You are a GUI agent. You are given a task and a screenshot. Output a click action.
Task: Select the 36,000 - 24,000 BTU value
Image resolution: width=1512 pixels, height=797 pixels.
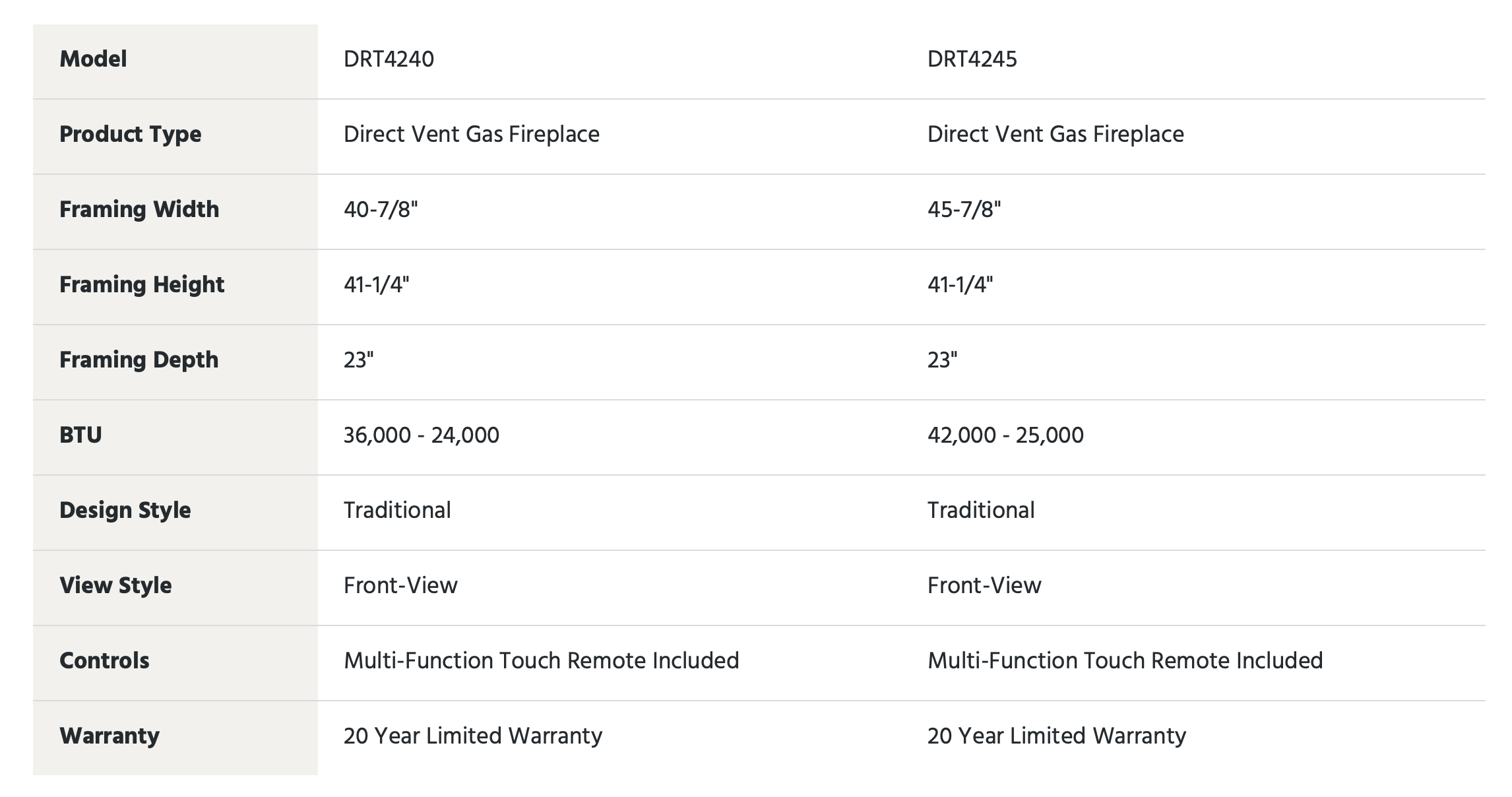(422, 435)
